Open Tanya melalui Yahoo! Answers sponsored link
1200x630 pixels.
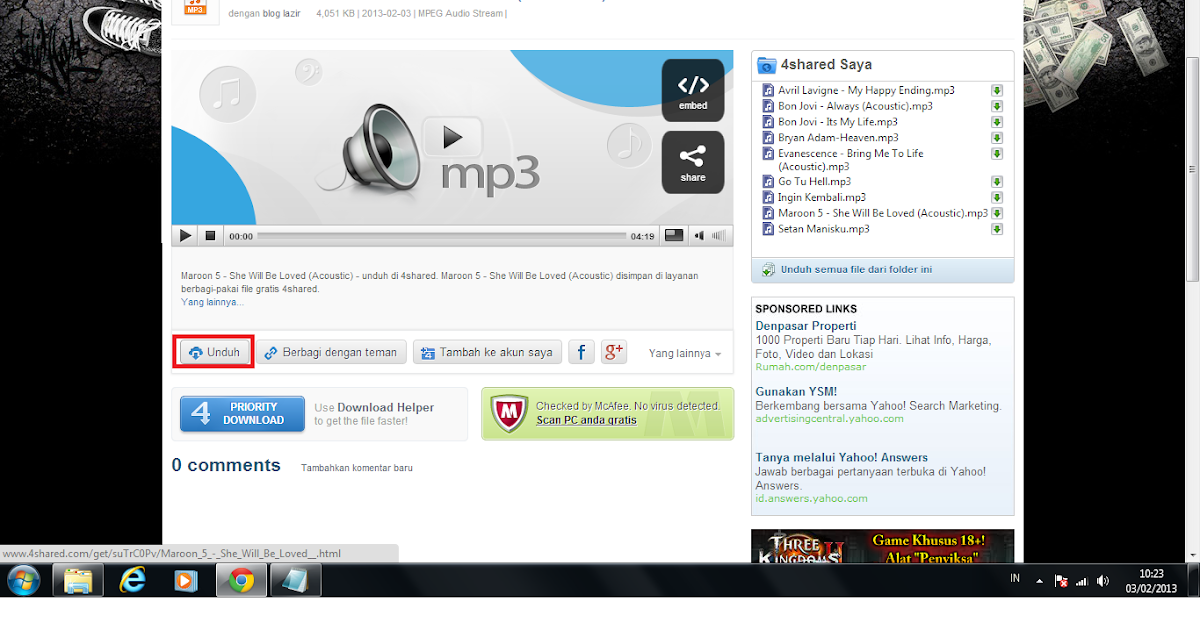[x=841, y=457]
